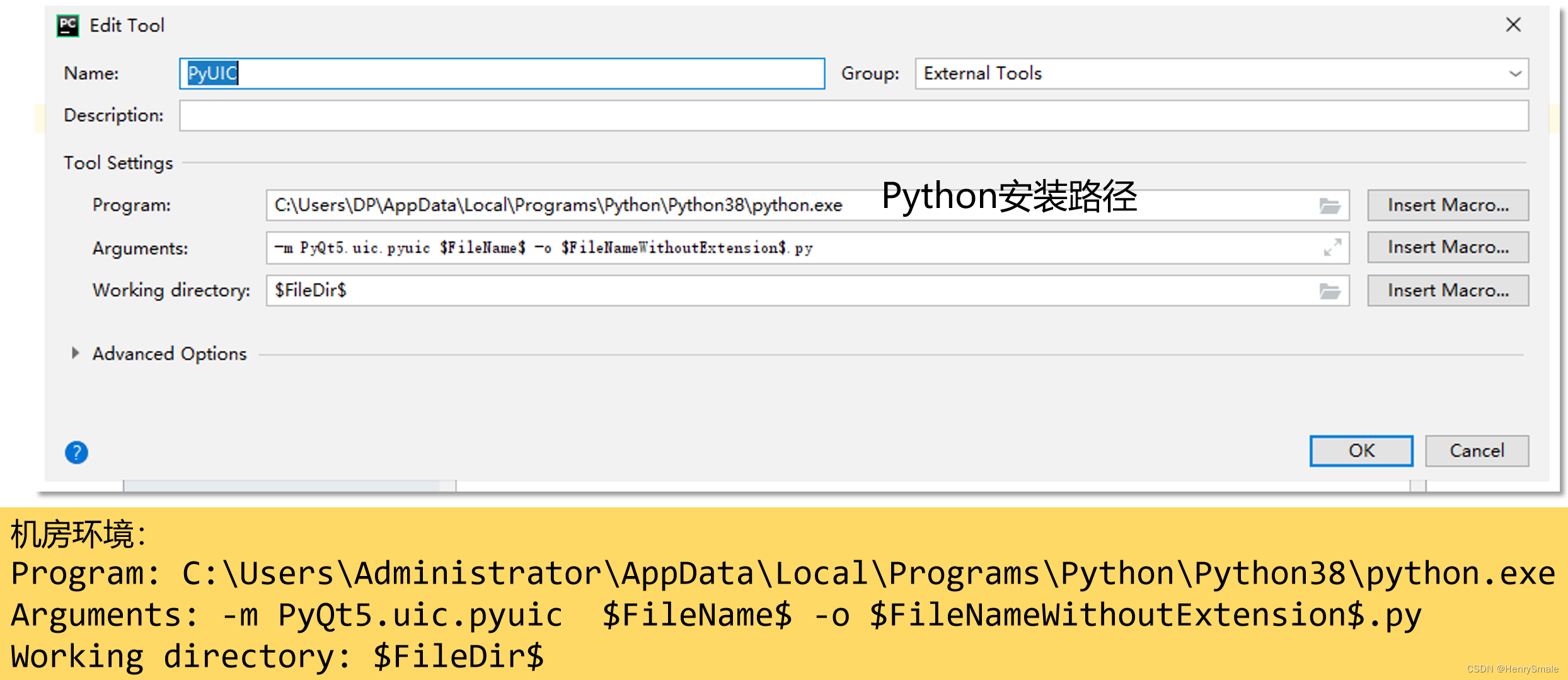Expand the Advanced Options section
Viewport: 1568px width, 680px height.
point(75,353)
